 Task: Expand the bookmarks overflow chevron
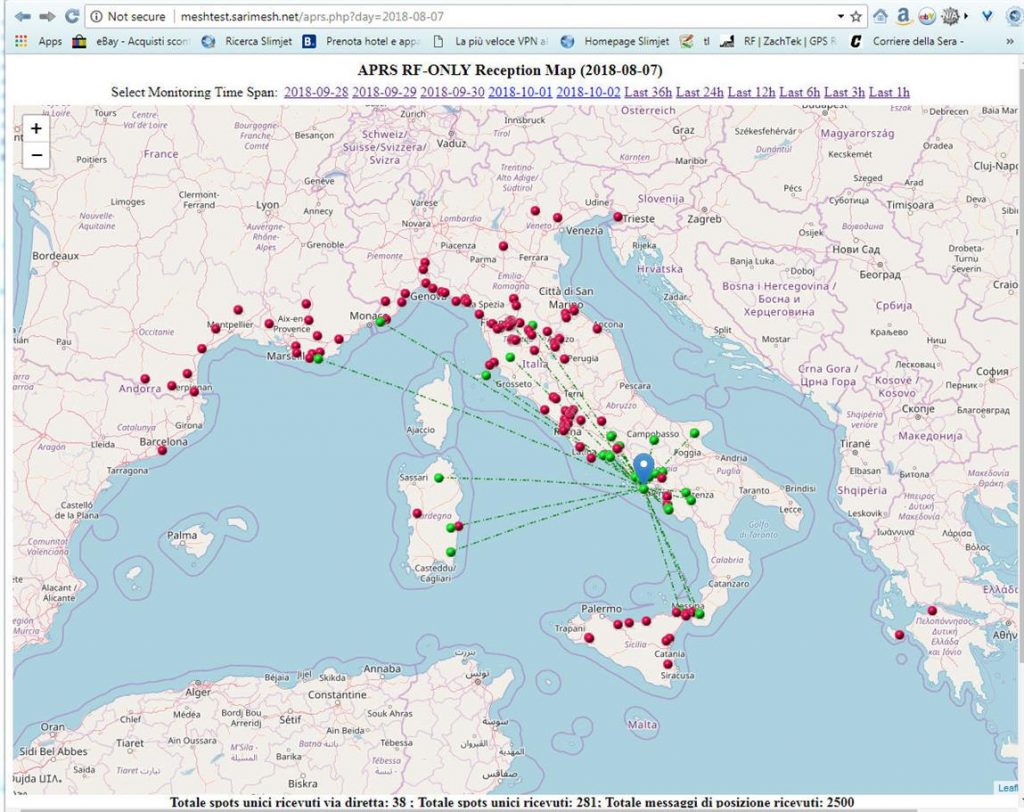coord(1009,41)
